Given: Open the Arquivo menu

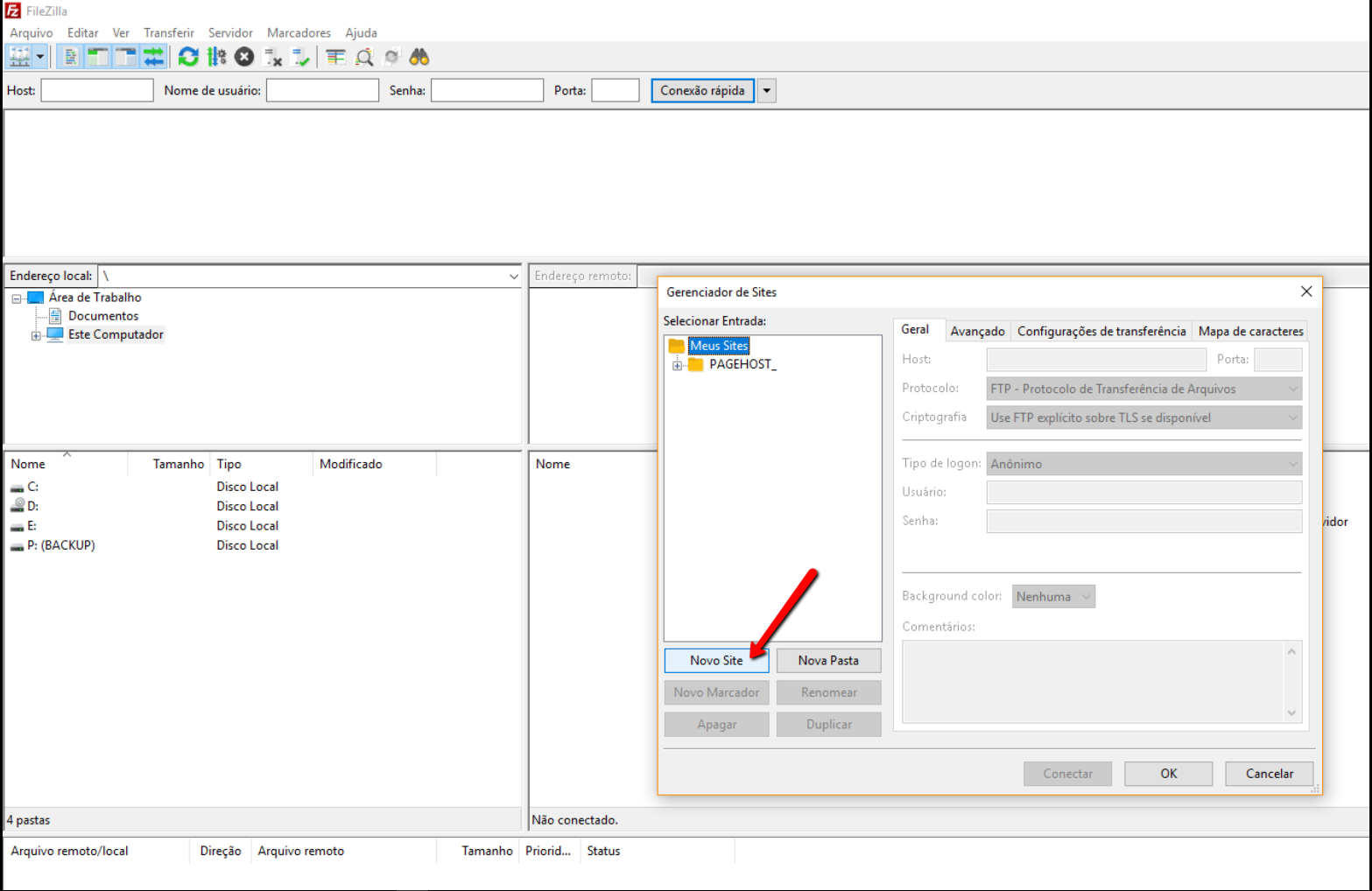Looking at the screenshot, I should click(32, 32).
